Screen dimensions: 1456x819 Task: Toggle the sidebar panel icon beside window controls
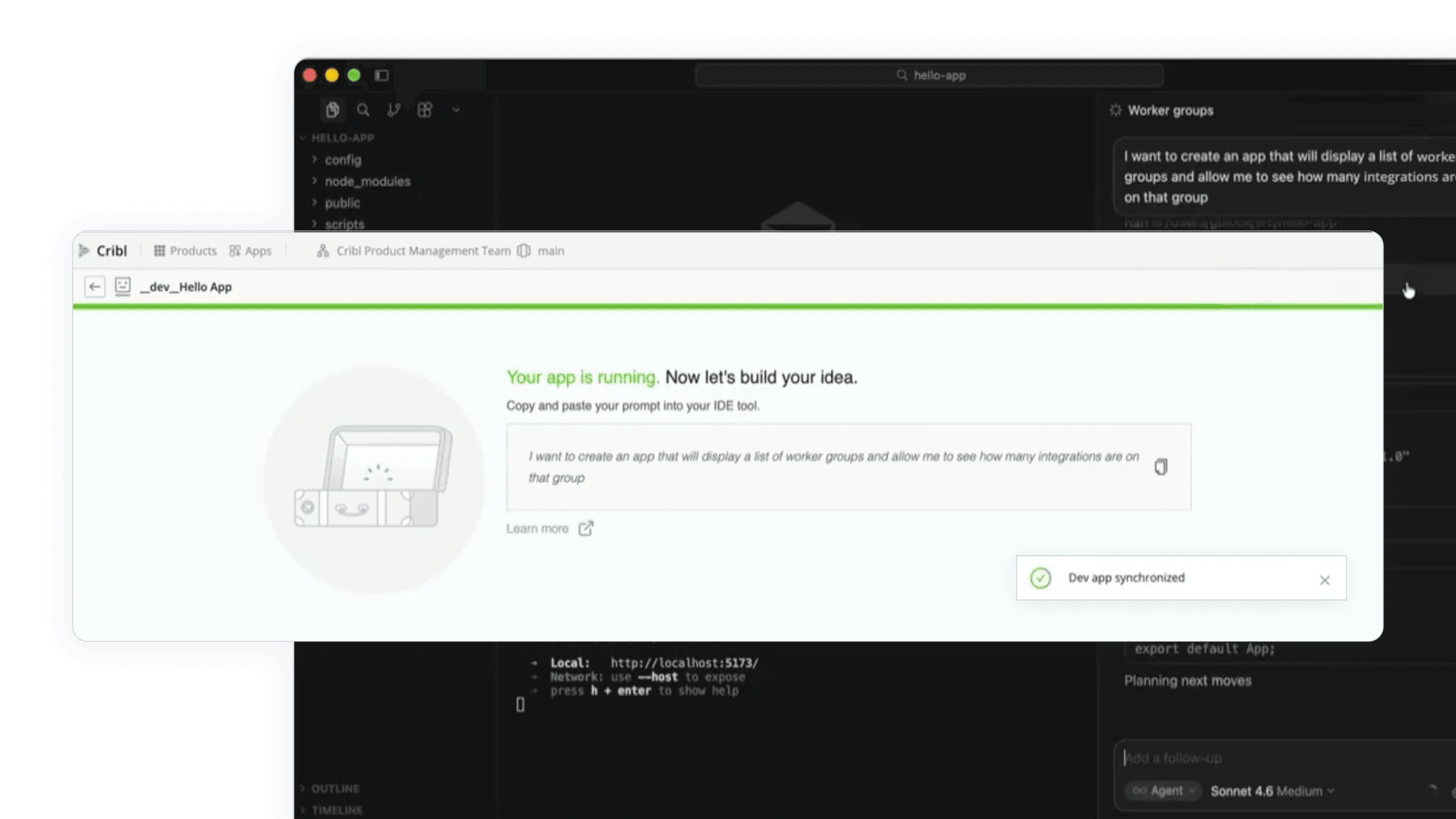(x=381, y=75)
